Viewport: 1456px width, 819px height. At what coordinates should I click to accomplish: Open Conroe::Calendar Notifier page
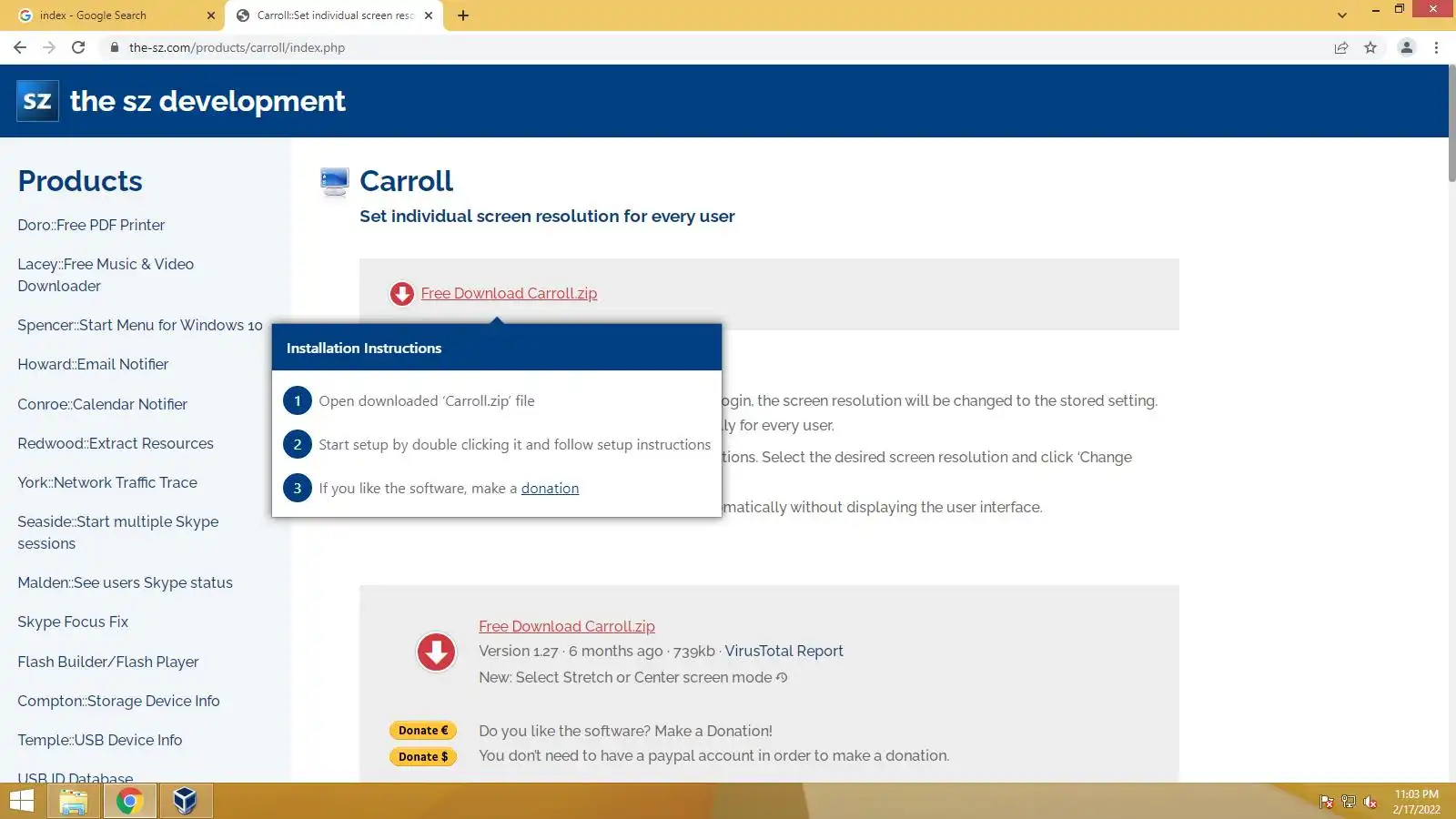pos(102,404)
